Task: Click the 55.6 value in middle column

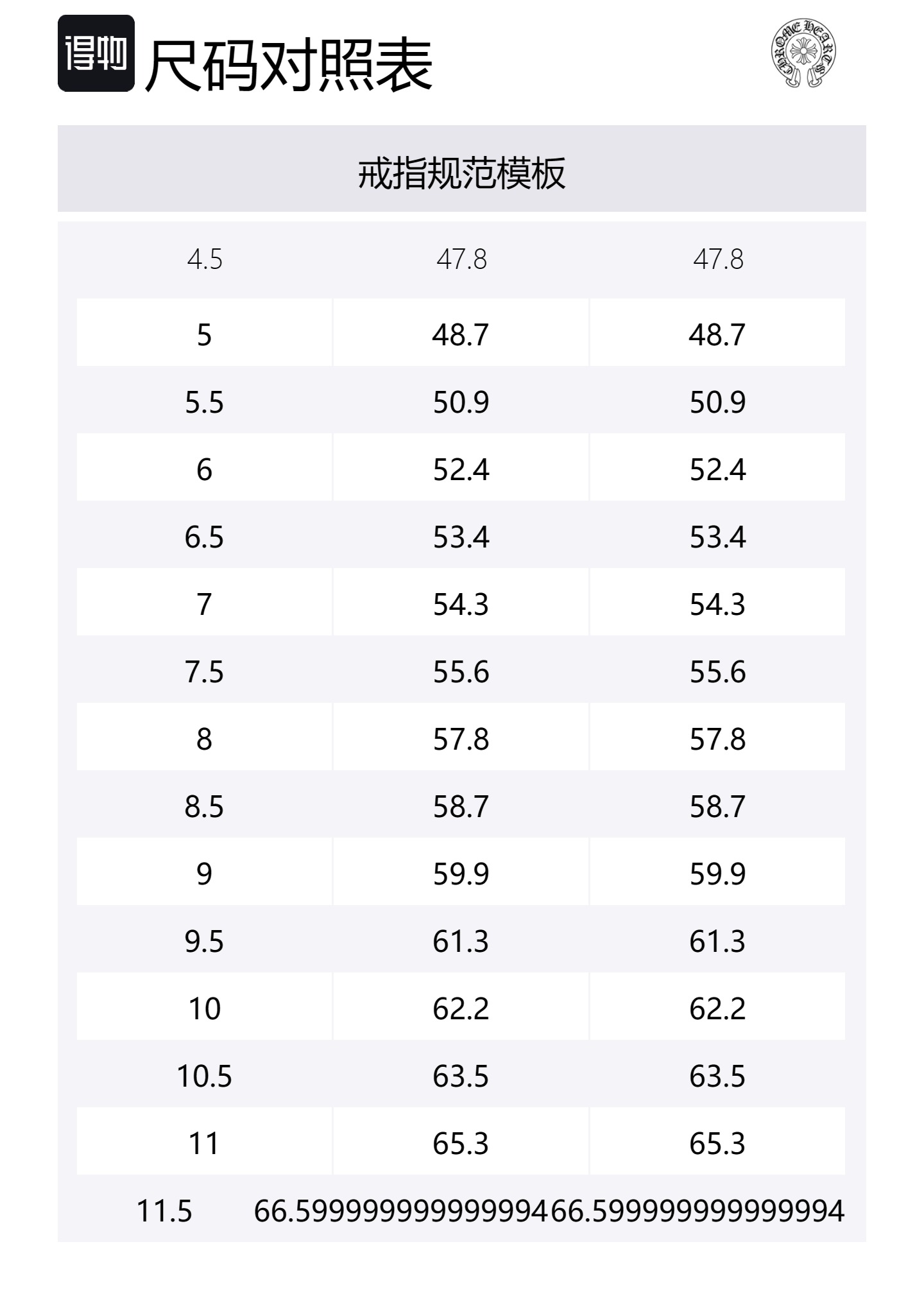Action: (461, 672)
